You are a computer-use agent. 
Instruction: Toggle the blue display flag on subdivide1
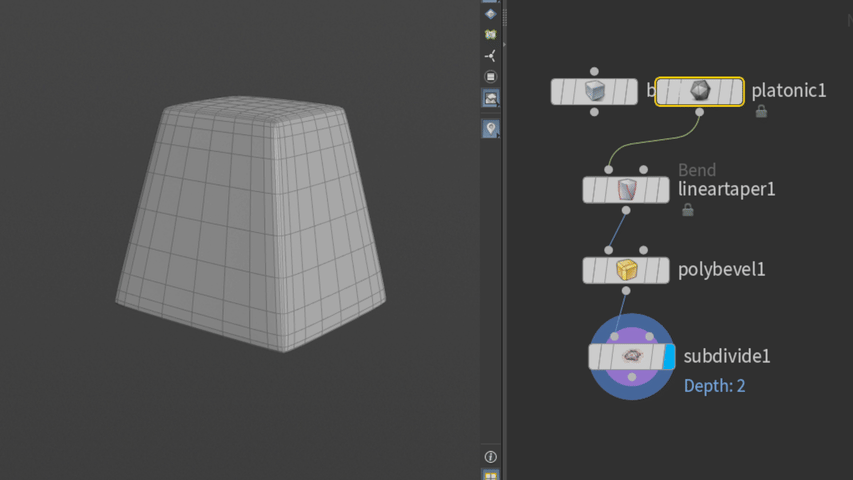[x=669, y=356]
